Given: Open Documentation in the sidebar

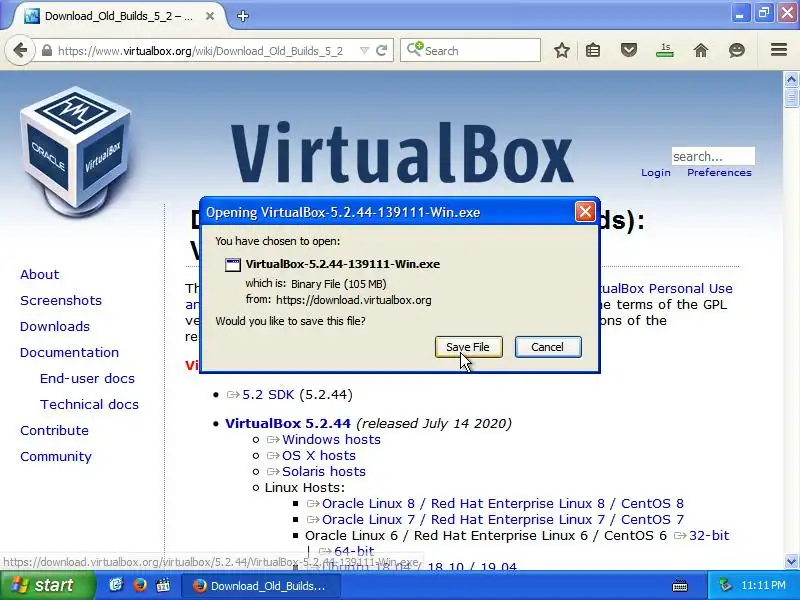Looking at the screenshot, I should (x=69, y=353).
